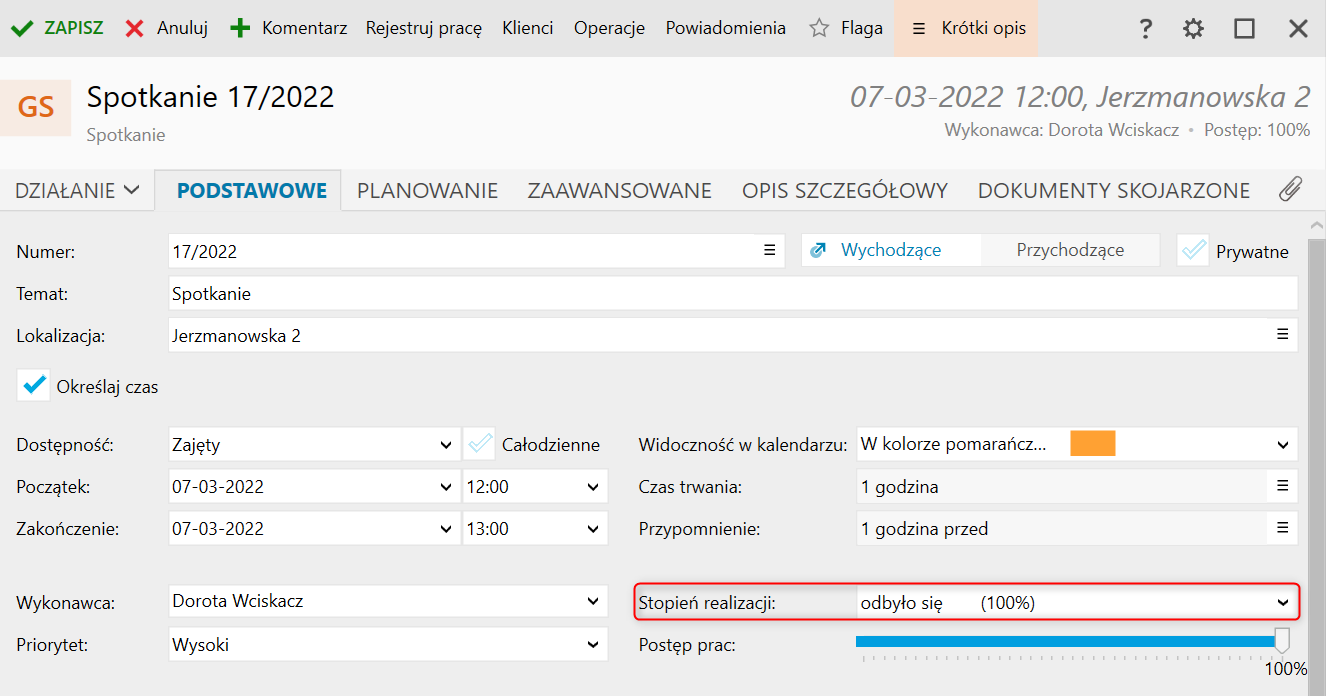Click the Rejestruj pracę button
The image size is (1326, 696).
pos(424,28)
